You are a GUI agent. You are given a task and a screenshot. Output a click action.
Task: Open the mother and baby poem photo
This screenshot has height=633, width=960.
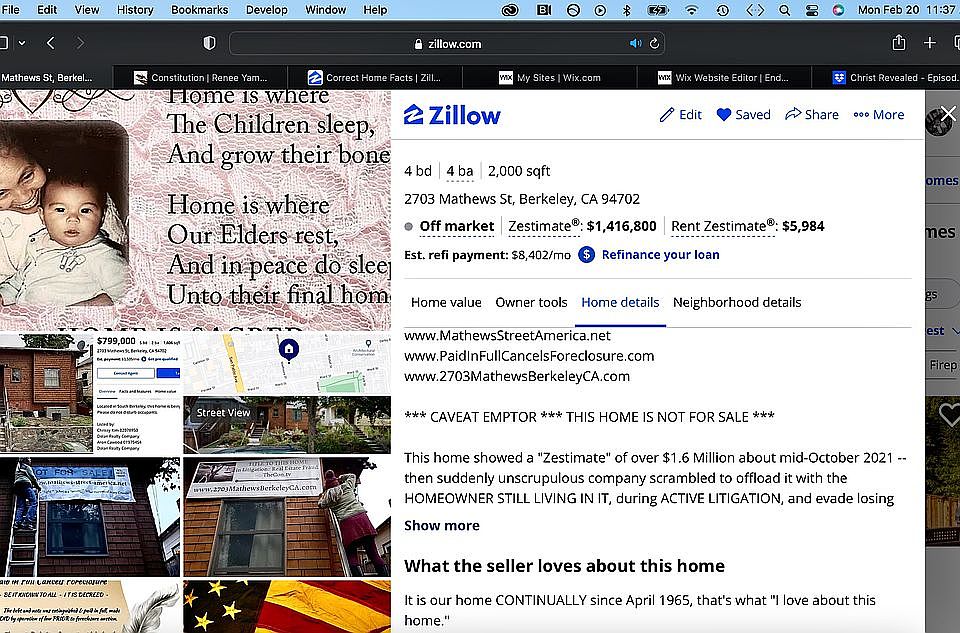click(195, 209)
